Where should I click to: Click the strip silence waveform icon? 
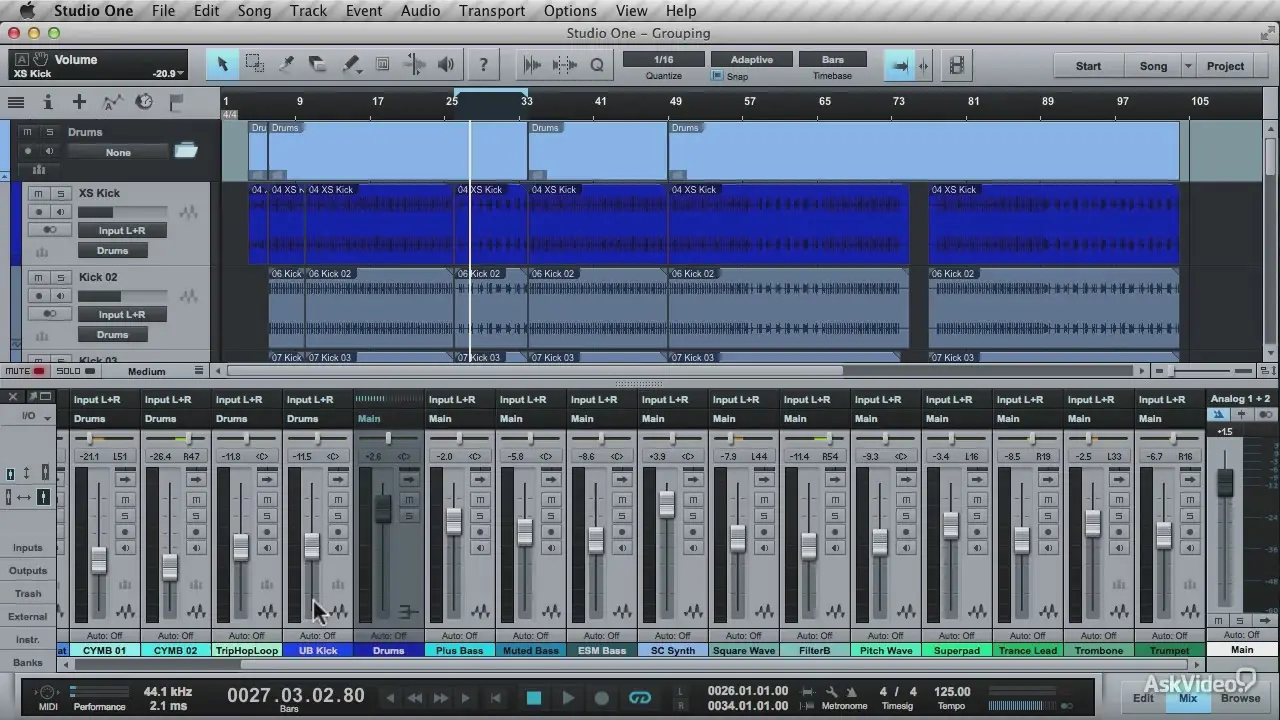[565, 65]
